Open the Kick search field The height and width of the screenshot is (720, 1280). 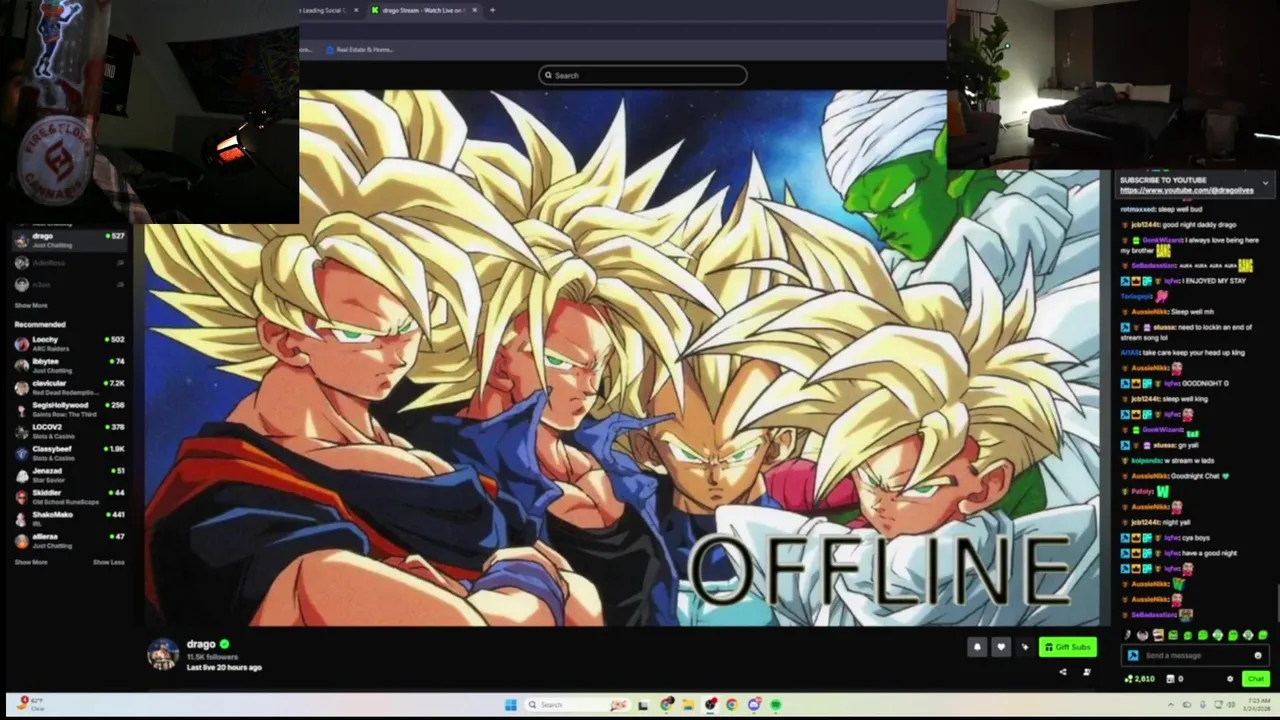pyautogui.click(x=642, y=75)
